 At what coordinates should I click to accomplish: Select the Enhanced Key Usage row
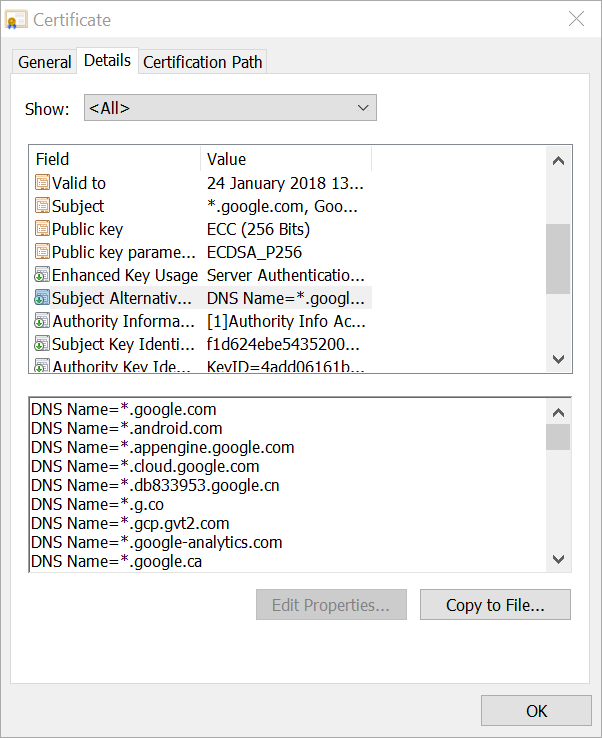click(201, 275)
